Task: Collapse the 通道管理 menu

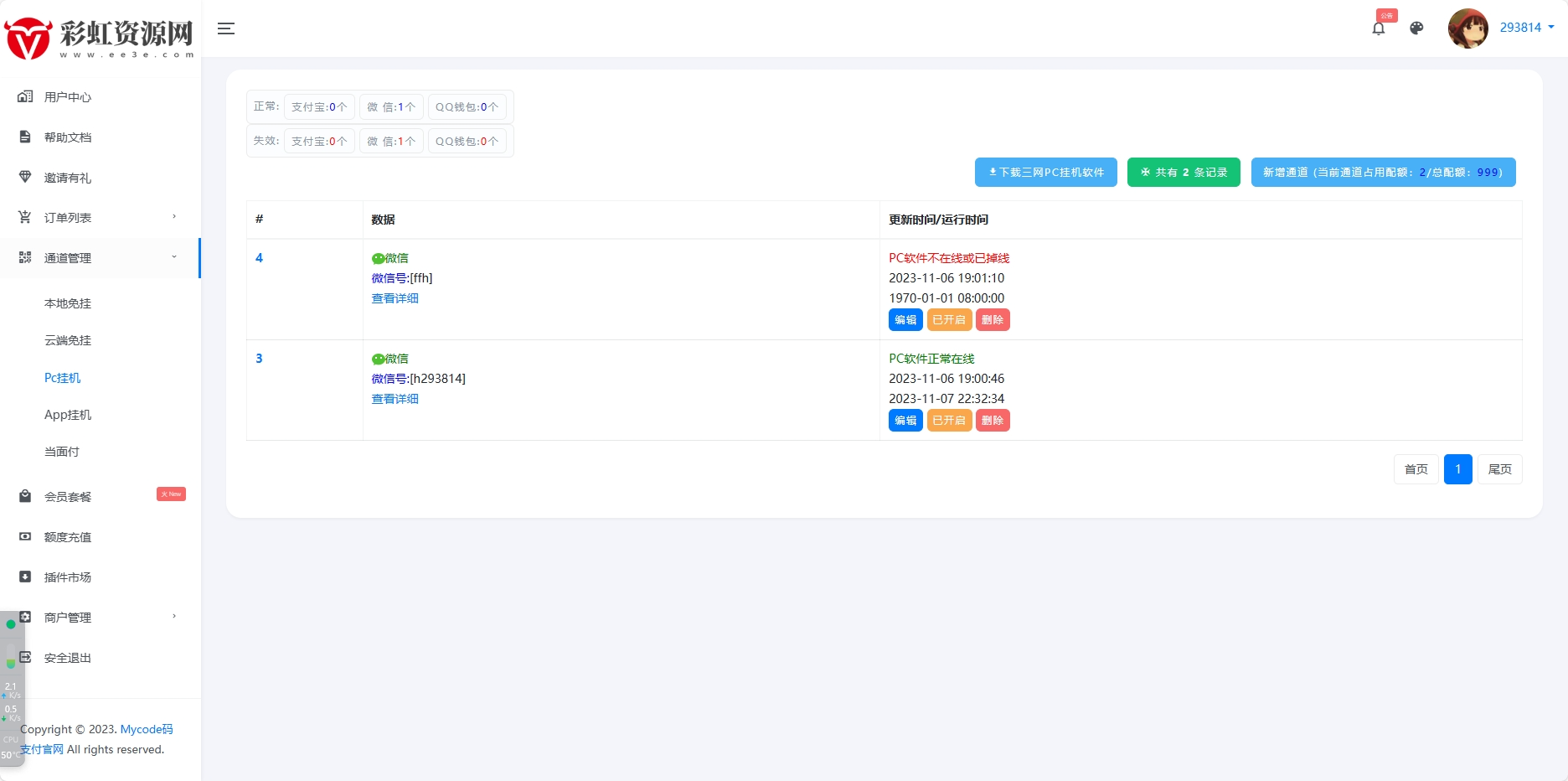Action: 174,257
